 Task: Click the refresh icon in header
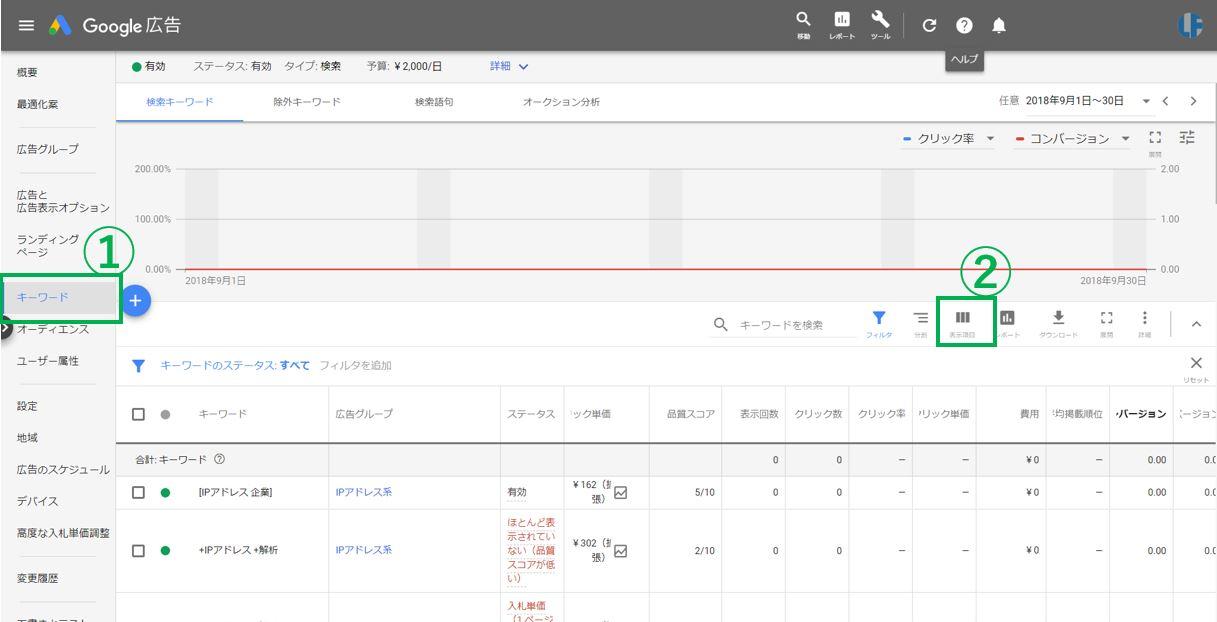928,24
